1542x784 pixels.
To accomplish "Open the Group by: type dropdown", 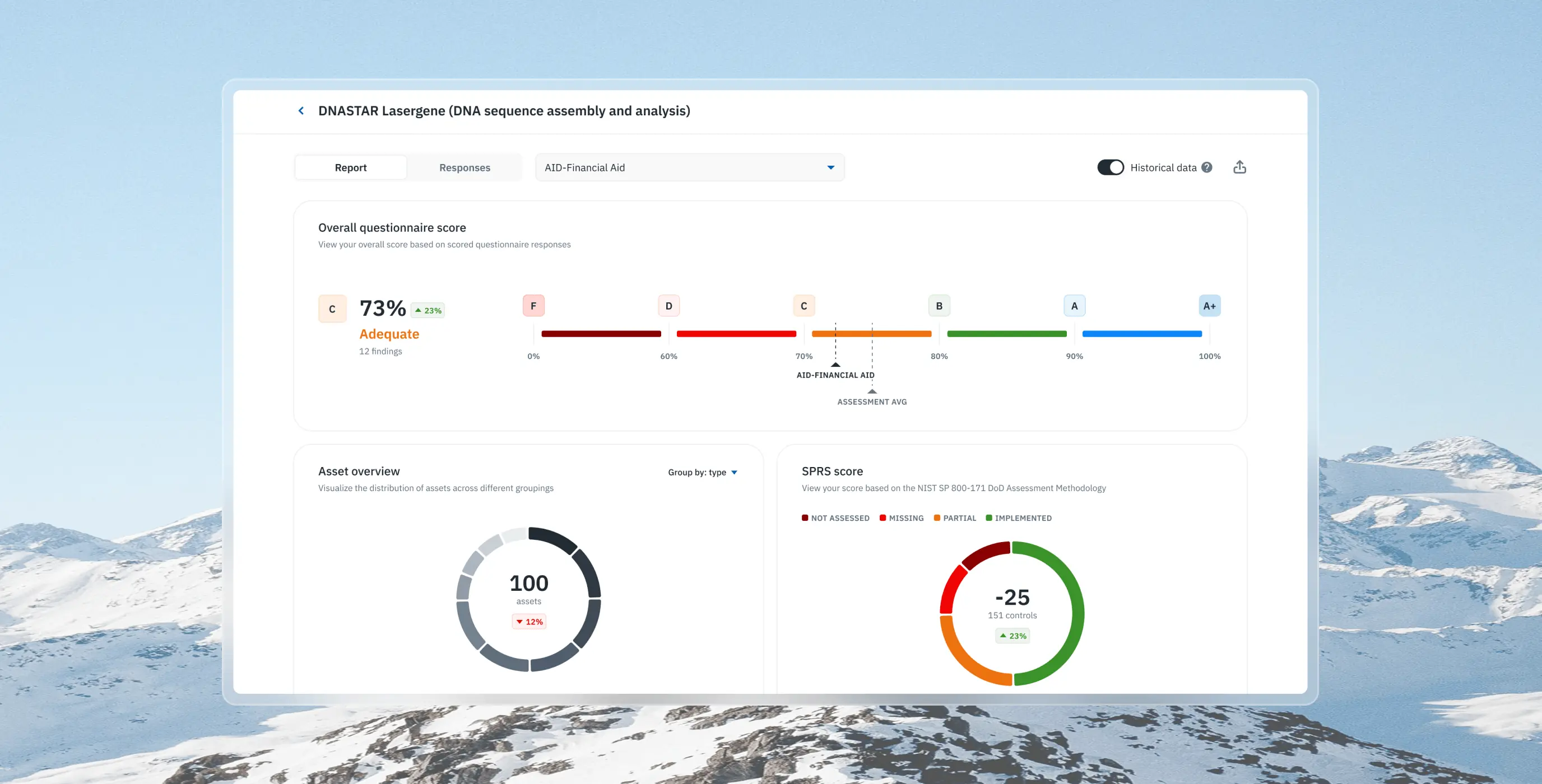I will (x=702, y=472).
